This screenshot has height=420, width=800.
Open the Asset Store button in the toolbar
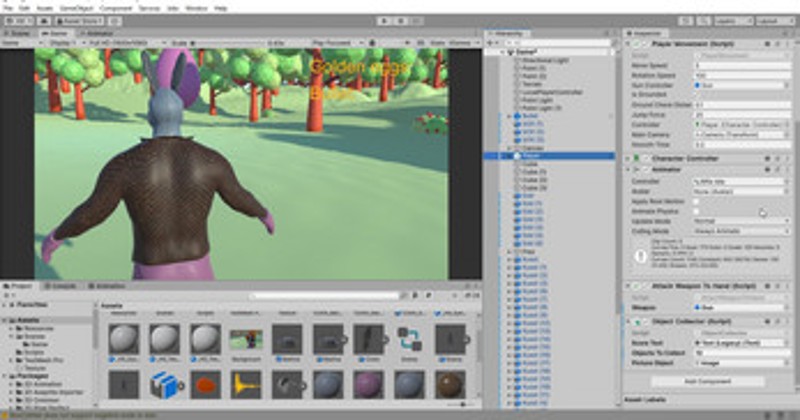[80, 21]
